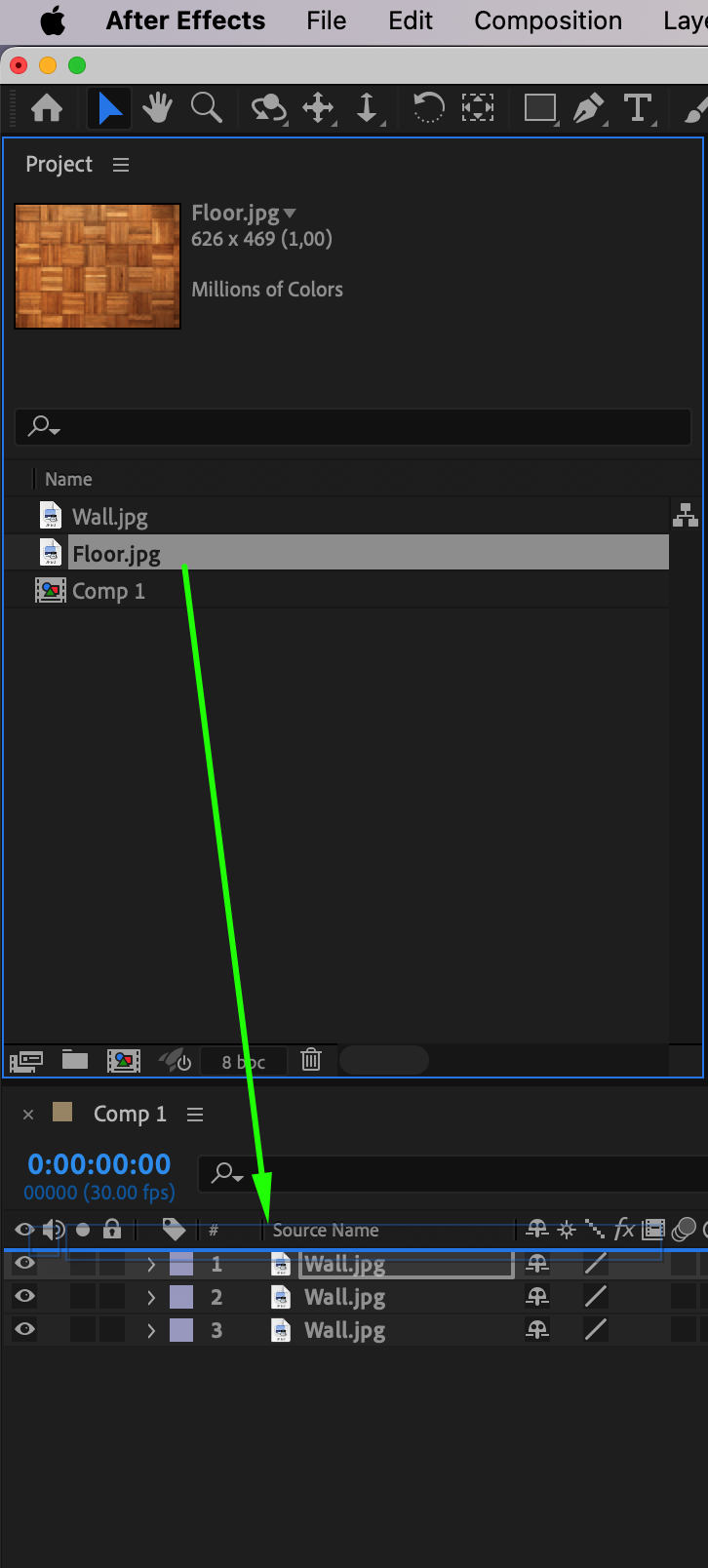Create a new folder in Project panel
This screenshot has height=1568, width=708.
pos(75,1060)
